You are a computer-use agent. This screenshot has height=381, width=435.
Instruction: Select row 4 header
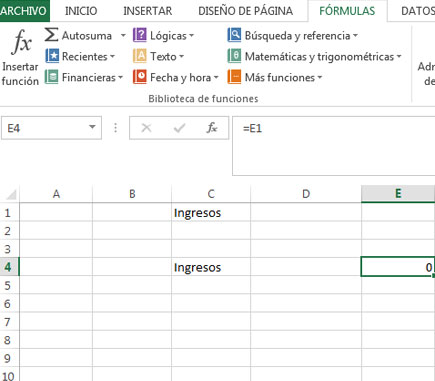tap(9, 267)
